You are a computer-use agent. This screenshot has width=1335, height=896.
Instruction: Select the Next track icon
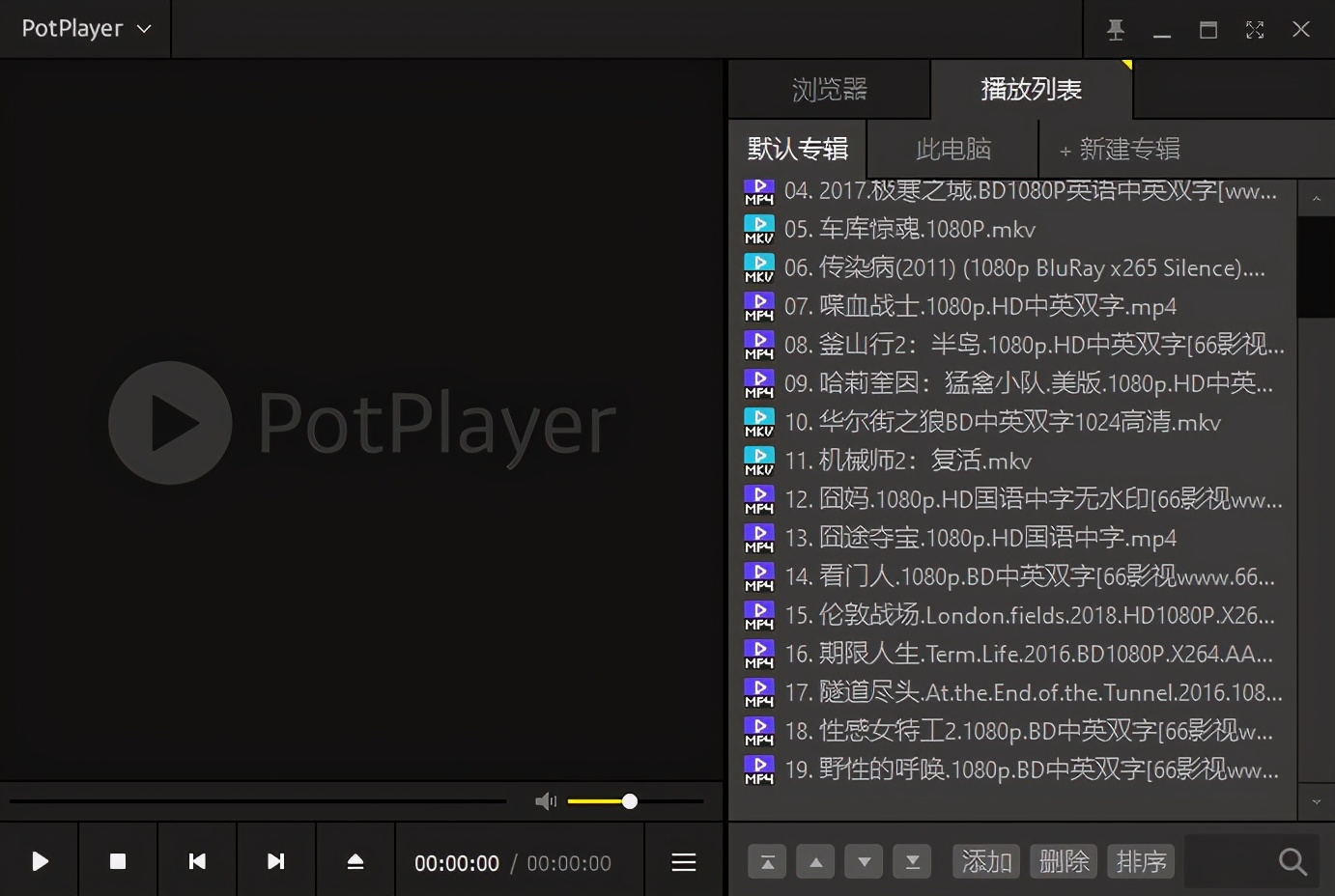[275, 861]
